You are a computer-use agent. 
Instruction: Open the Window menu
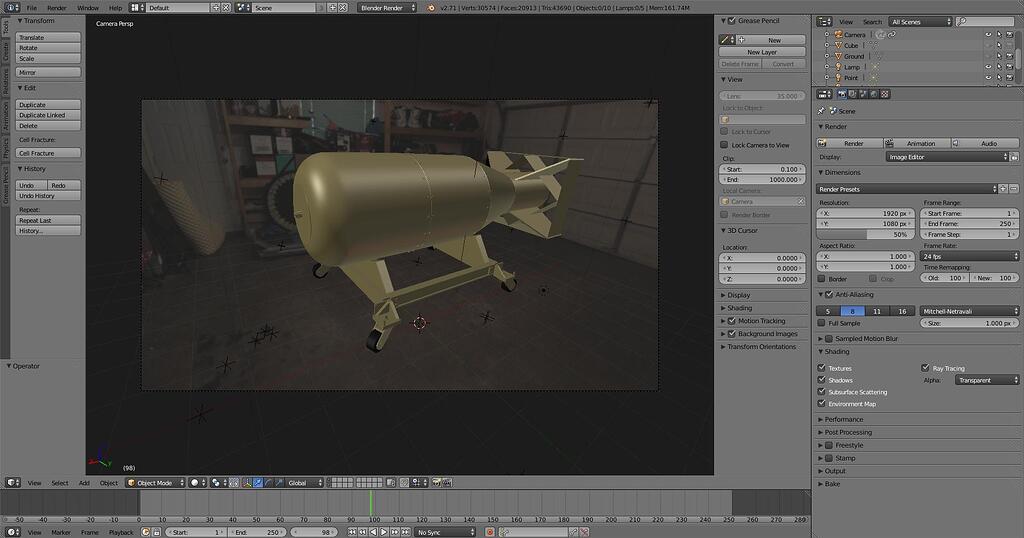88,8
